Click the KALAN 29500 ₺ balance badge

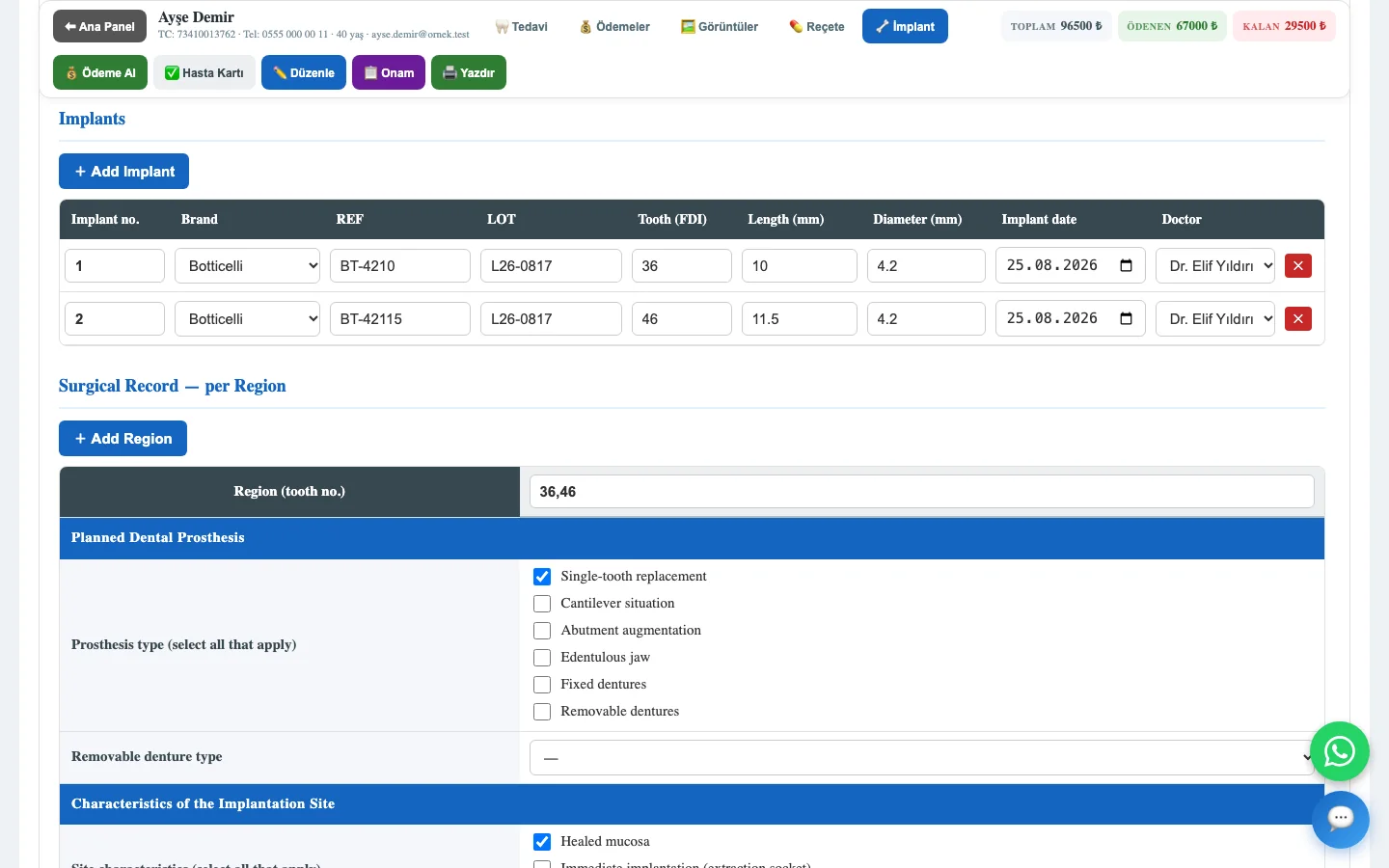pyautogui.click(x=1284, y=26)
